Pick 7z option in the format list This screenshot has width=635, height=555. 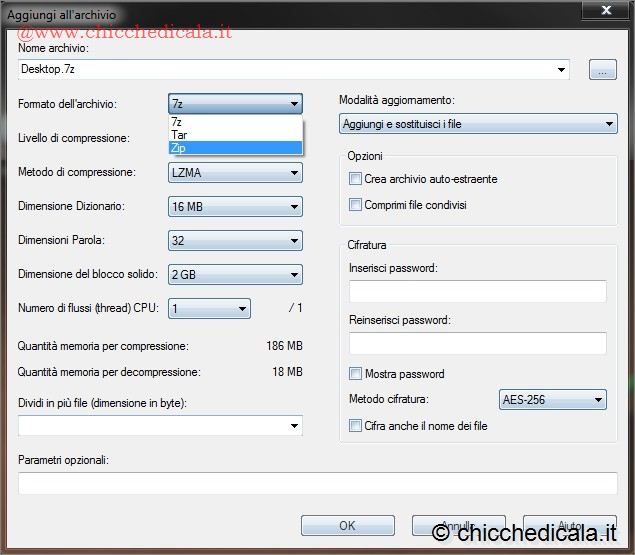(235, 122)
